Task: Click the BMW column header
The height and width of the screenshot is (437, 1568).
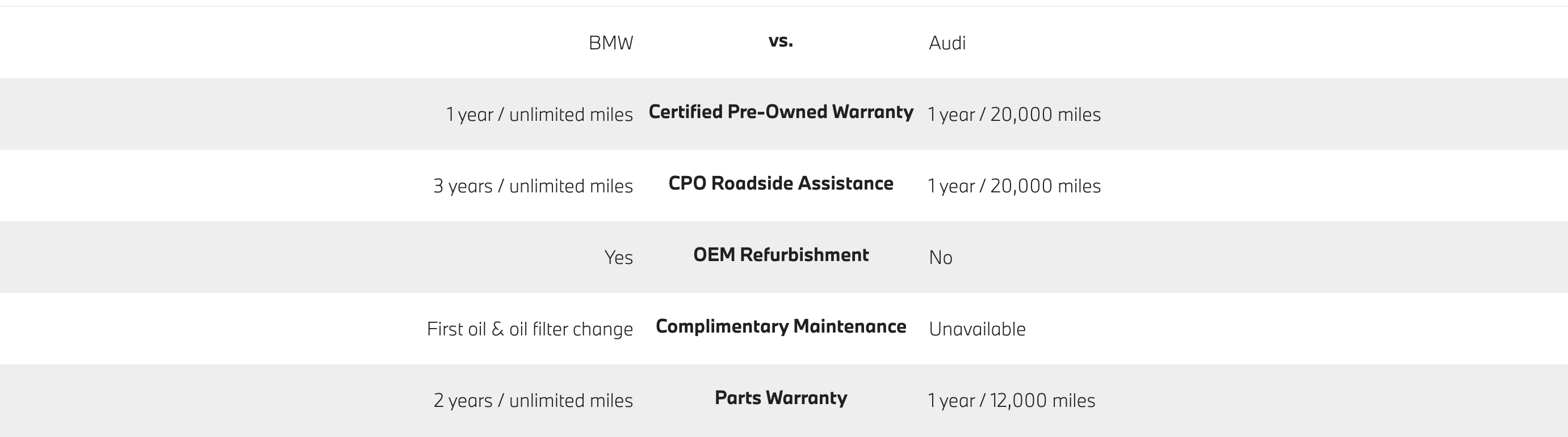Action: 610,43
